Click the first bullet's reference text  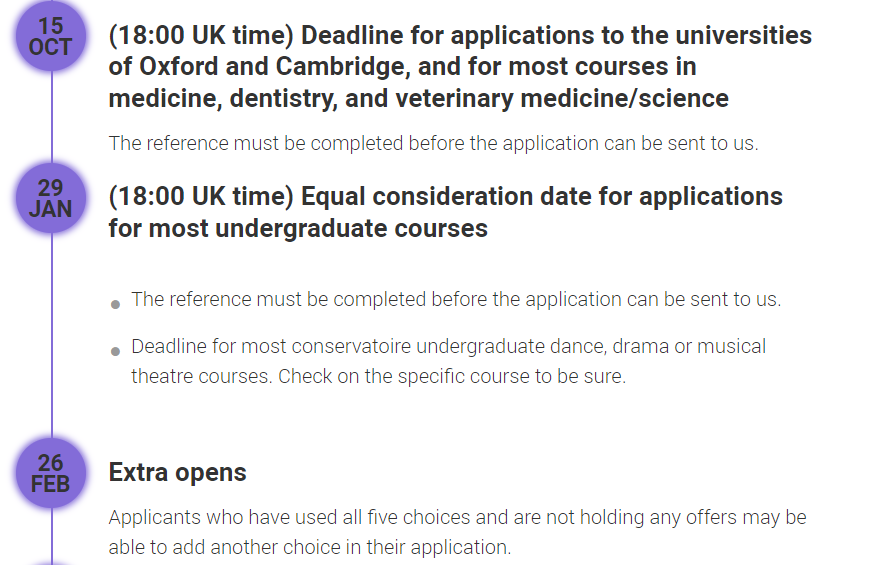click(456, 299)
